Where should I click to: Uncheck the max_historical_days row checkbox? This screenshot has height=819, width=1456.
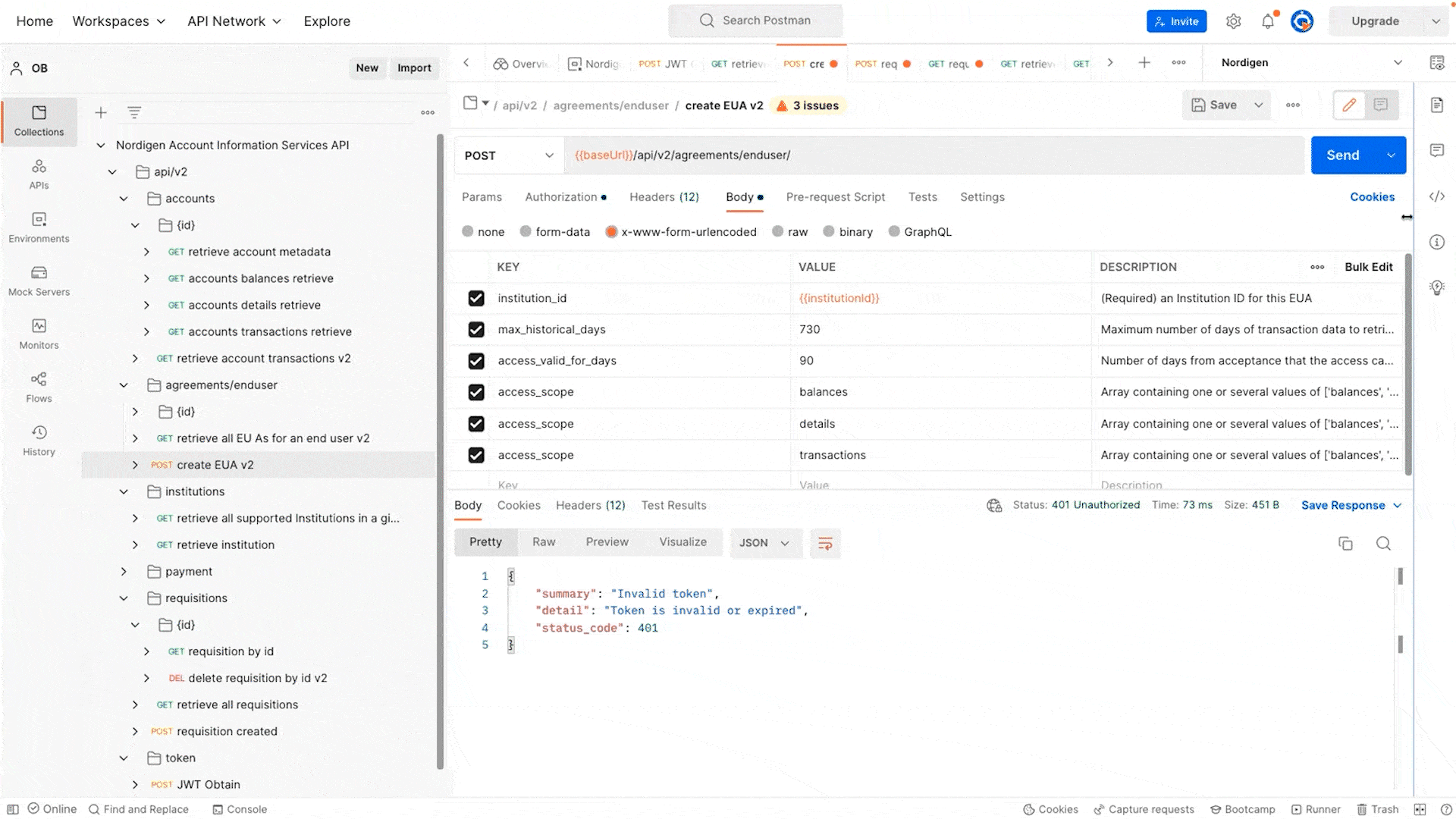476,330
